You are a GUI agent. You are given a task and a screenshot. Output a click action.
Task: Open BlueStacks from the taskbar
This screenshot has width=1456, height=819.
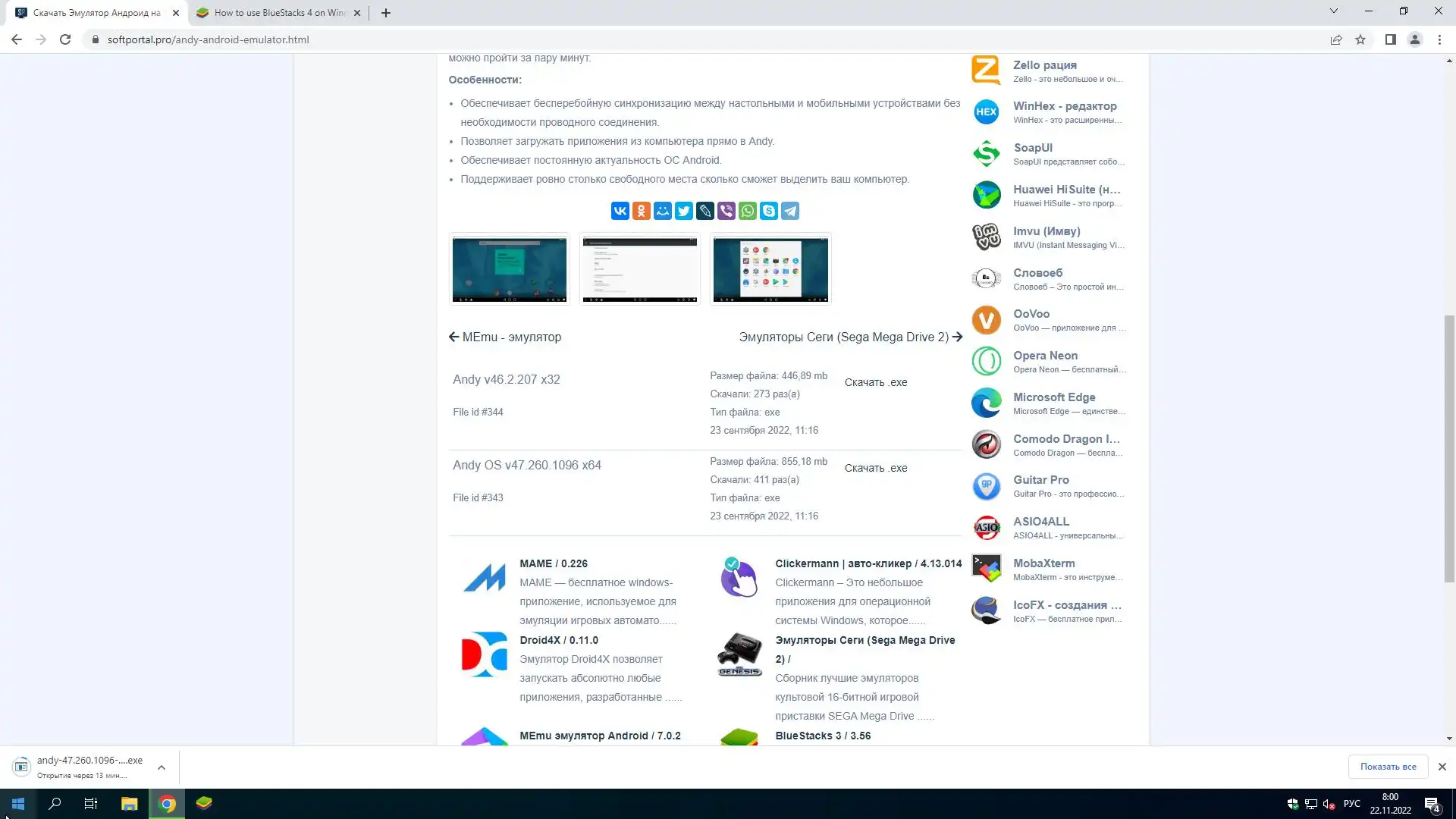pos(204,803)
